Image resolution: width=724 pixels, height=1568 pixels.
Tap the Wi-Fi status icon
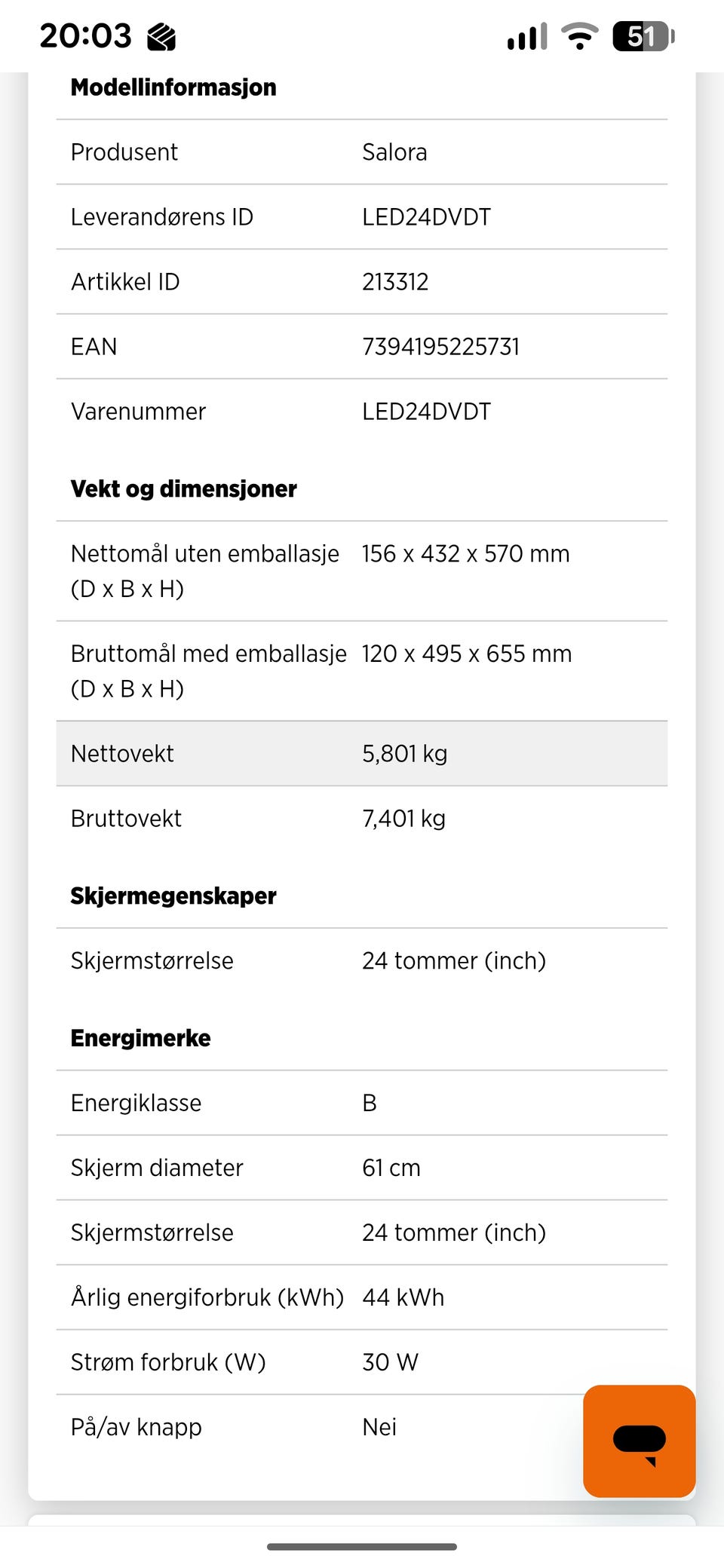(x=579, y=36)
